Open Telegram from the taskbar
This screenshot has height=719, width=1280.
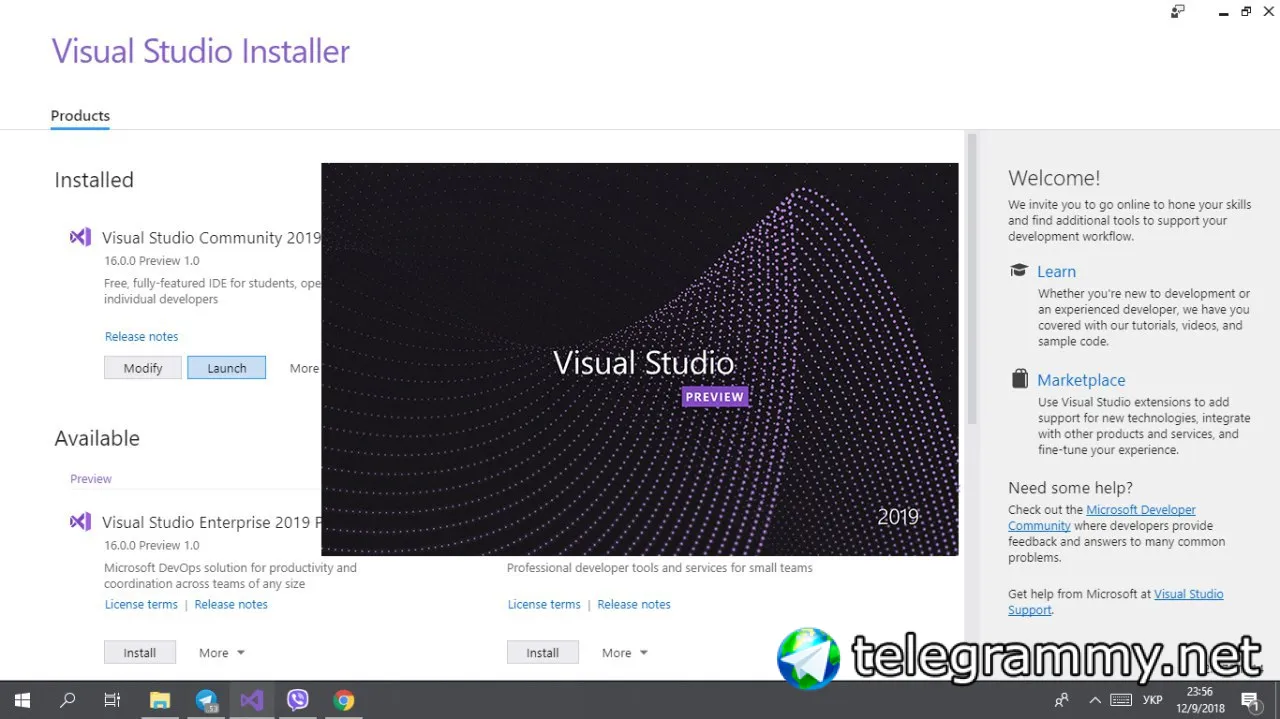click(x=206, y=700)
